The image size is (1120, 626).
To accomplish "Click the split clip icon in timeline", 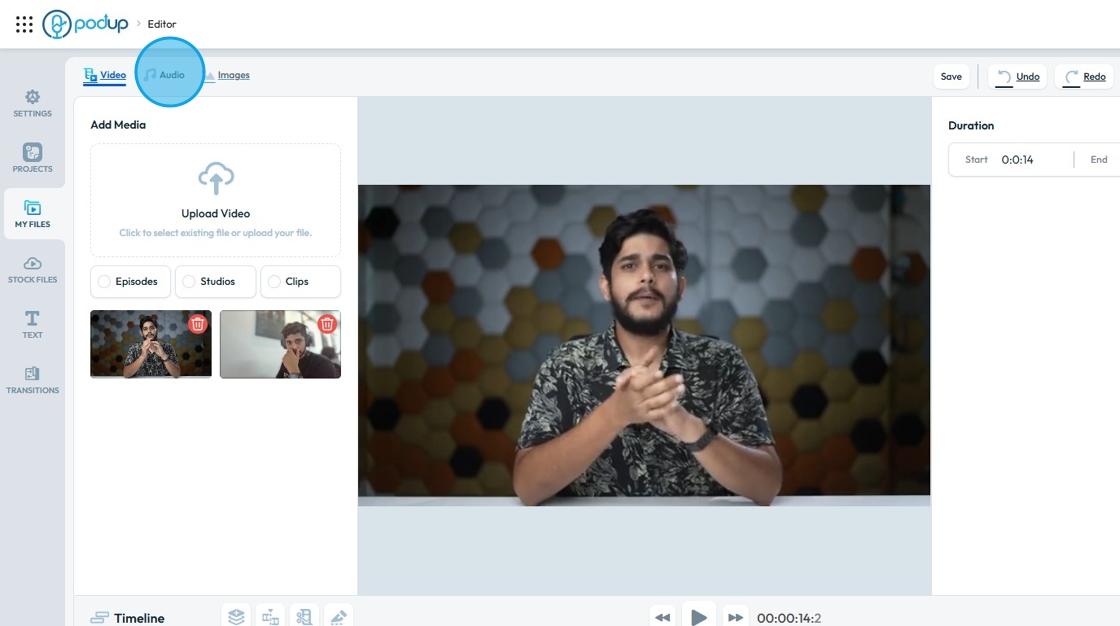I will 270,616.
